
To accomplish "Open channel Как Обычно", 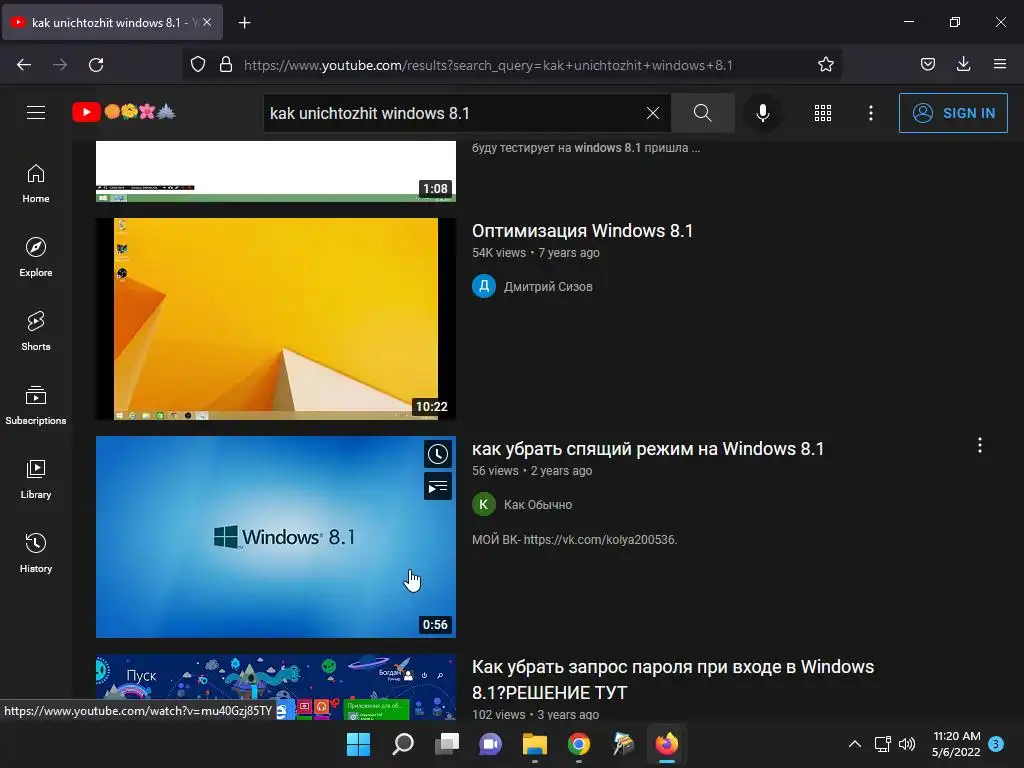I will point(537,504).
